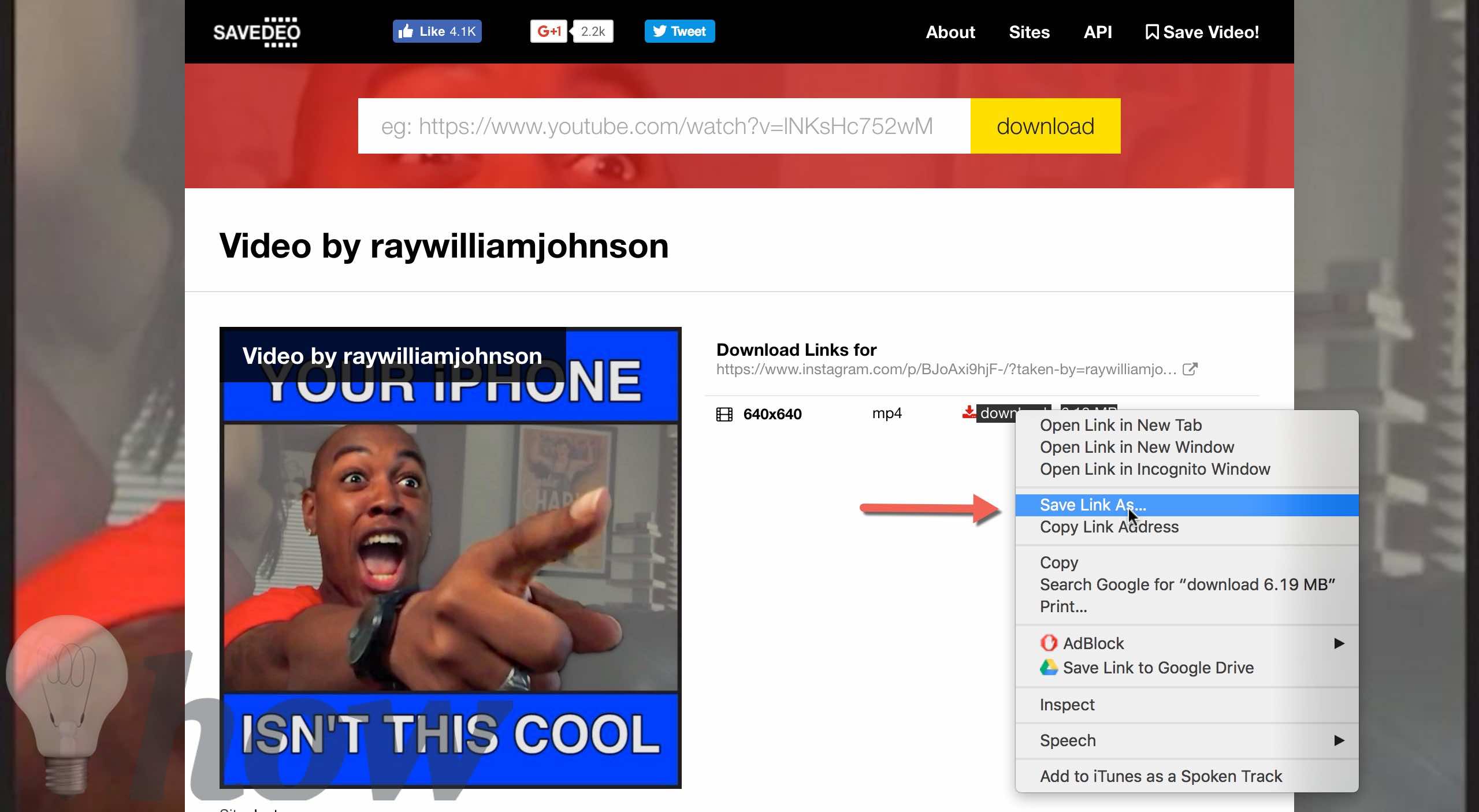Click the Video by raywilliamjohnson thumbnail caption
The width and height of the screenshot is (1479, 812).
pyautogui.click(x=392, y=356)
